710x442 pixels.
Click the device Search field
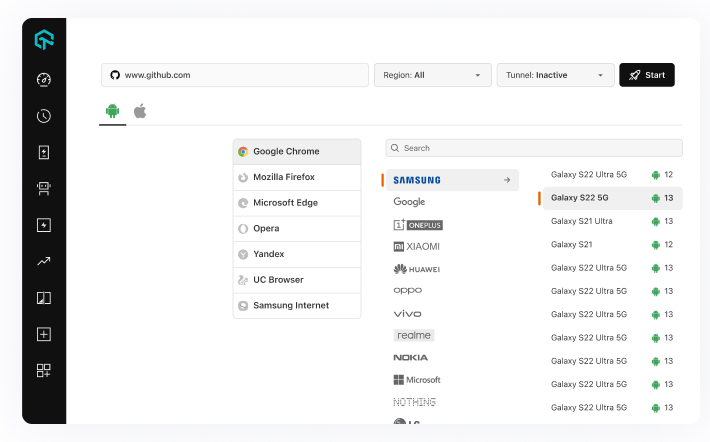534,148
